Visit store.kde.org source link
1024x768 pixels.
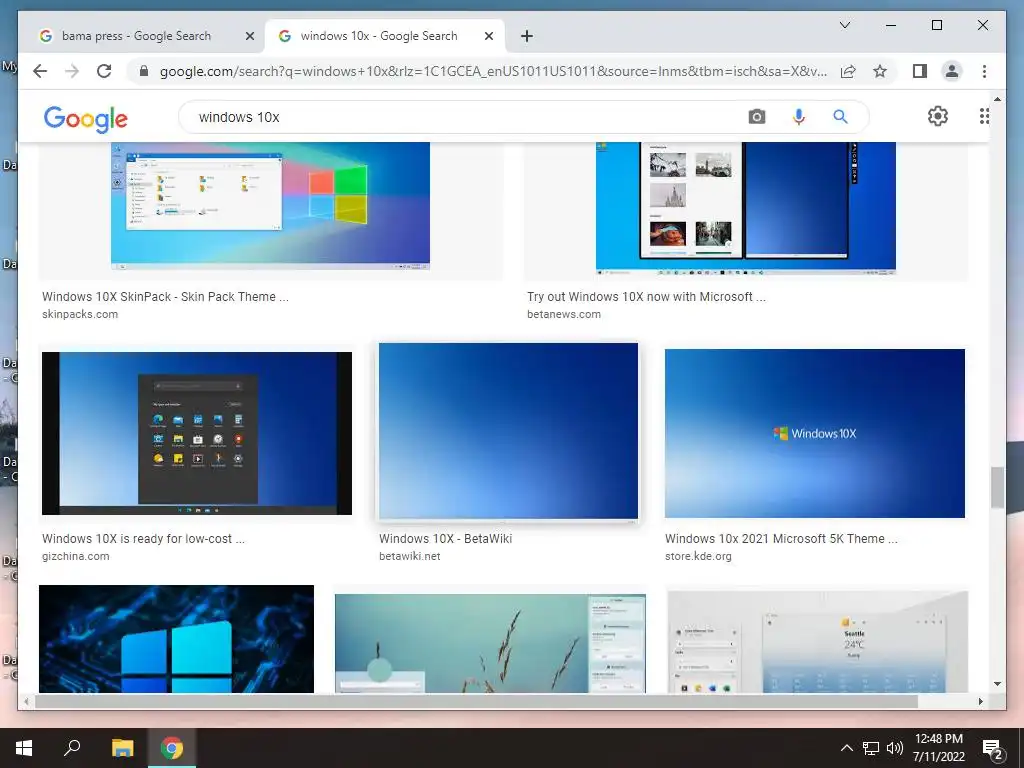[698, 556]
